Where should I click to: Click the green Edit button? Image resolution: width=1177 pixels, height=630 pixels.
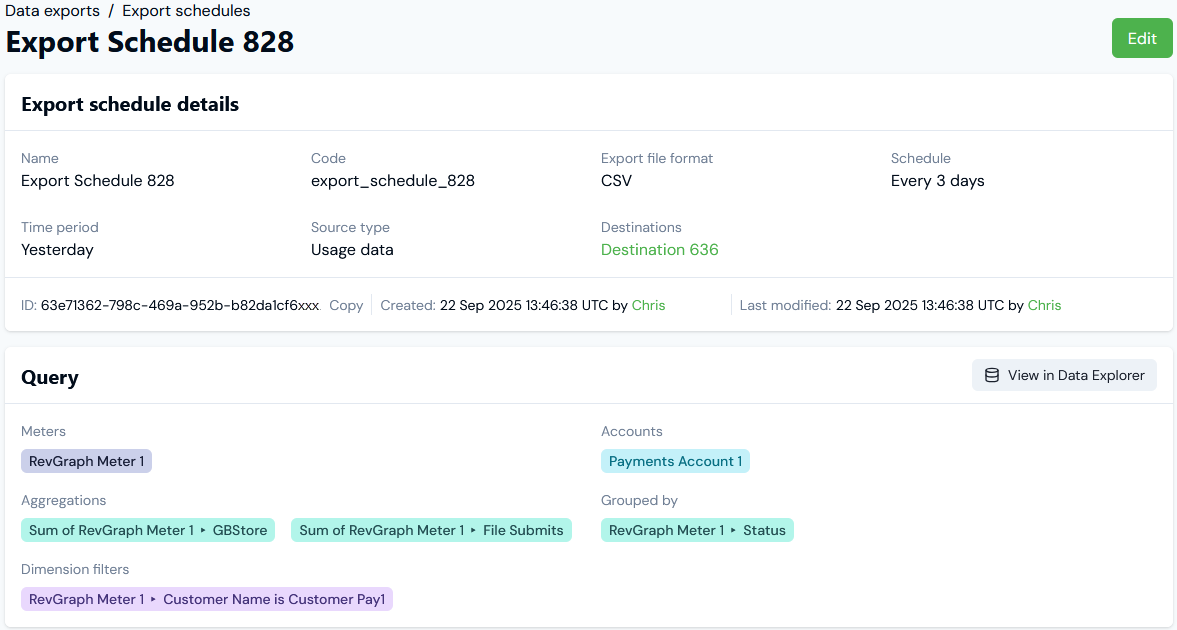point(1141,38)
